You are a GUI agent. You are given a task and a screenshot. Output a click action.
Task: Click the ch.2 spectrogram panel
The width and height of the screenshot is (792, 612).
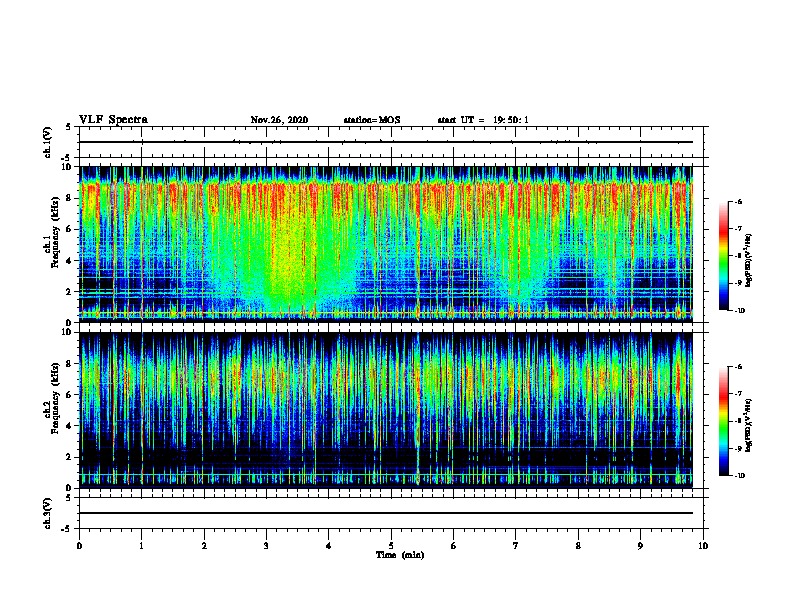tap(386, 410)
